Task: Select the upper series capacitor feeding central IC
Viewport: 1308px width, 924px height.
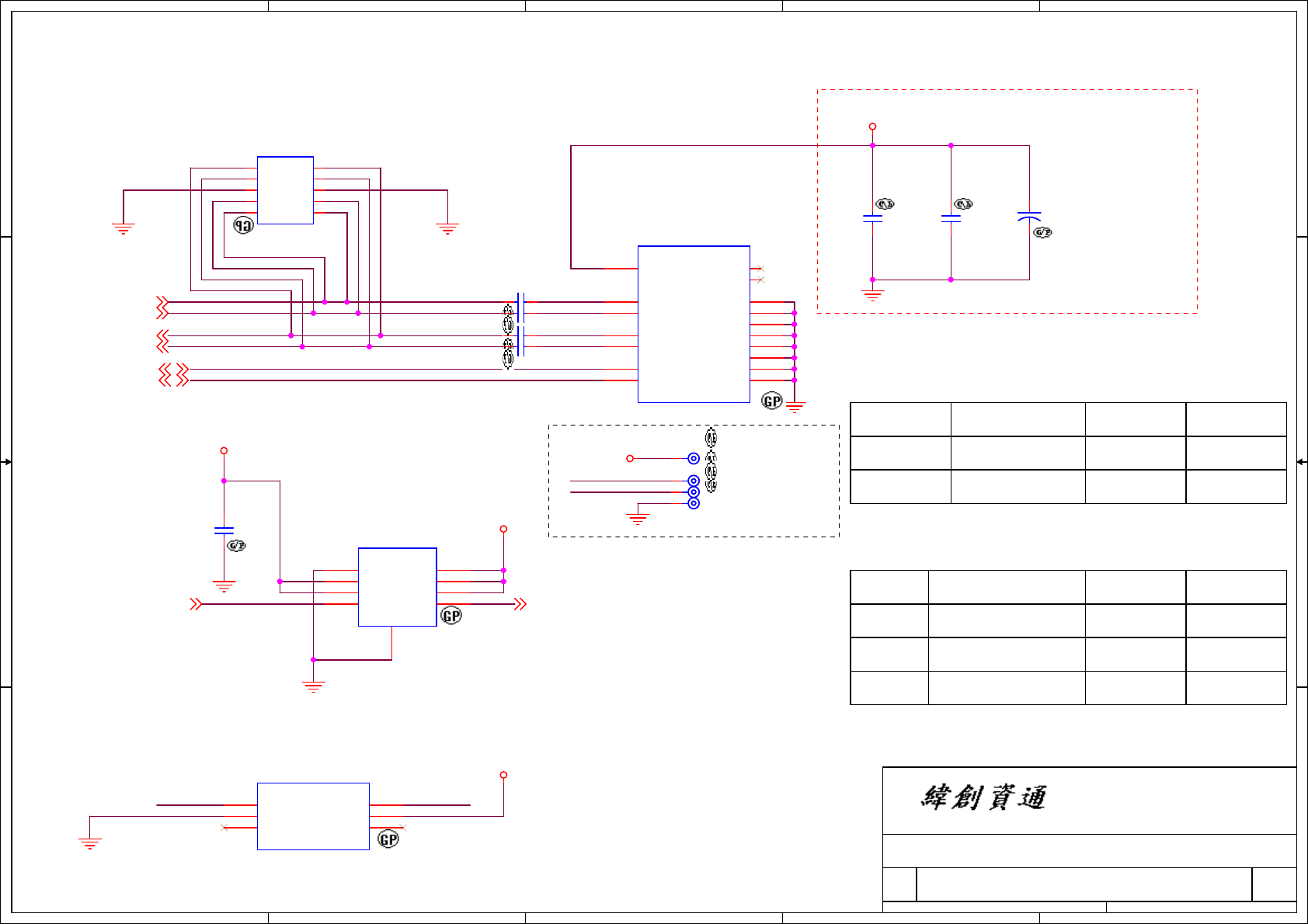Action: point(521,307)
